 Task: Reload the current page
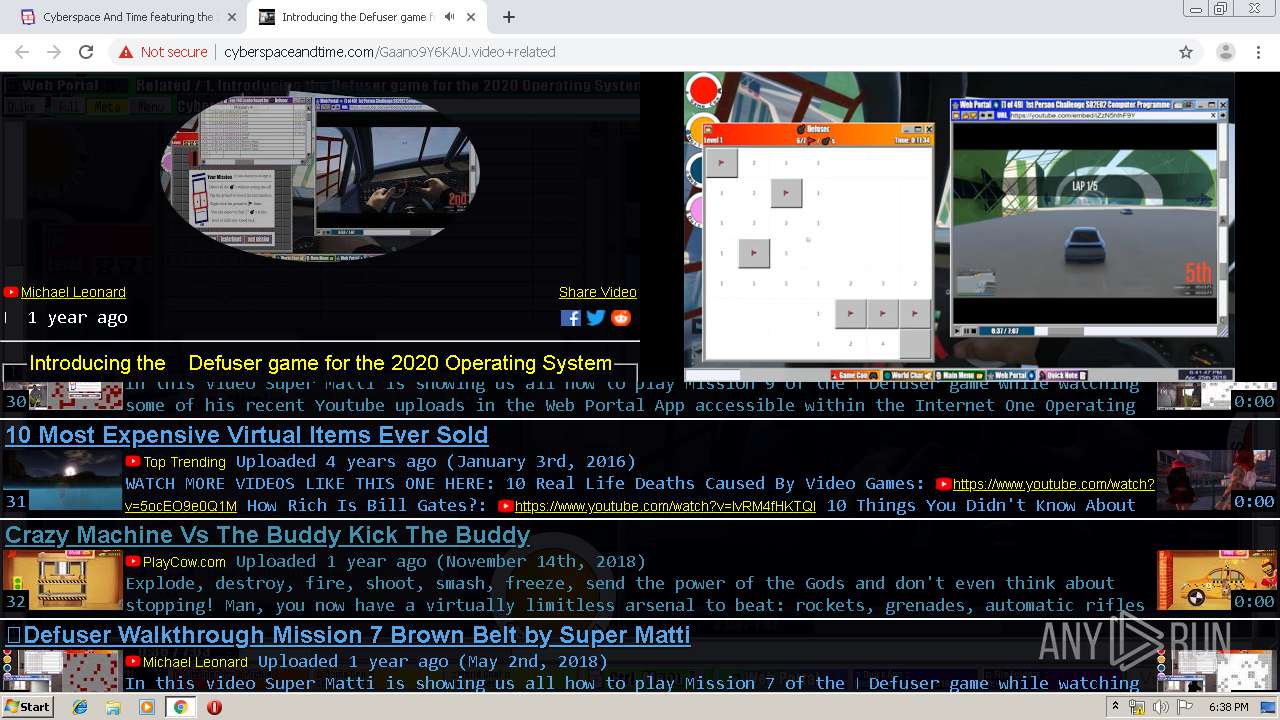[86, 52]
